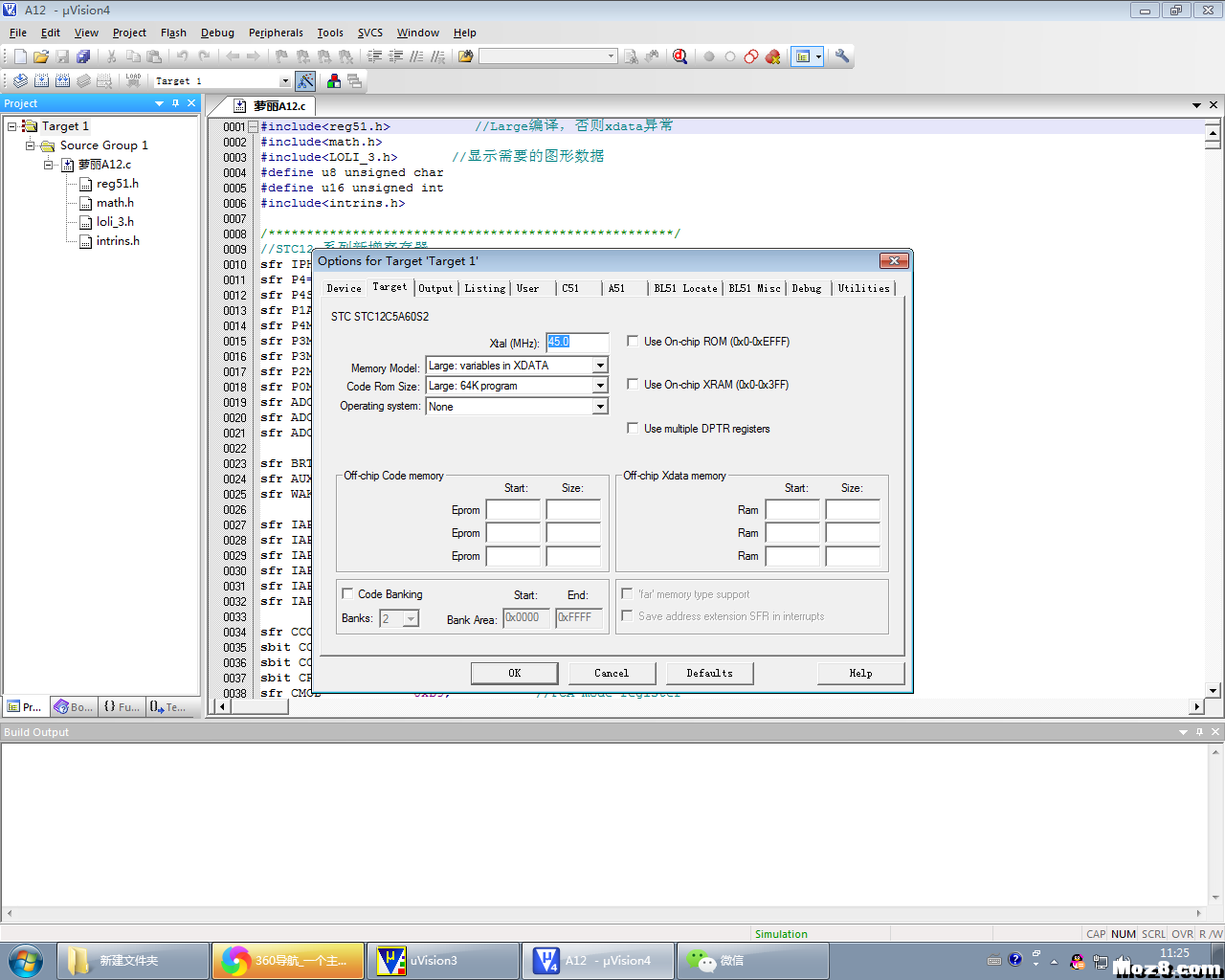Switch to the Debug tab

807,288
